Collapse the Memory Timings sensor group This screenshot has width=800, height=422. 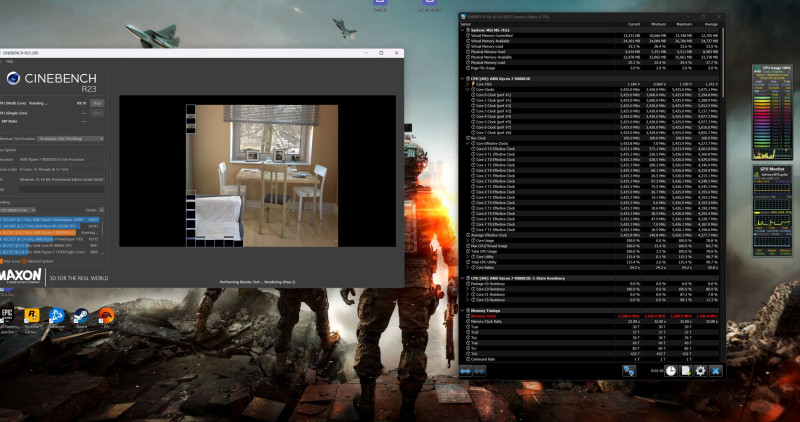(x=463, y=310)
